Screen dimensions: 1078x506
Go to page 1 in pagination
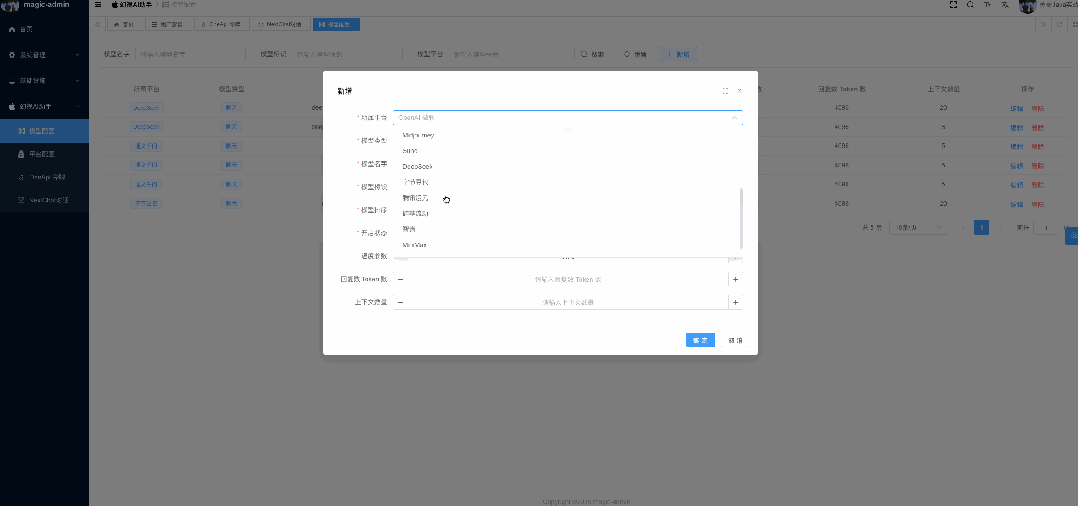(x=982, y=228)
